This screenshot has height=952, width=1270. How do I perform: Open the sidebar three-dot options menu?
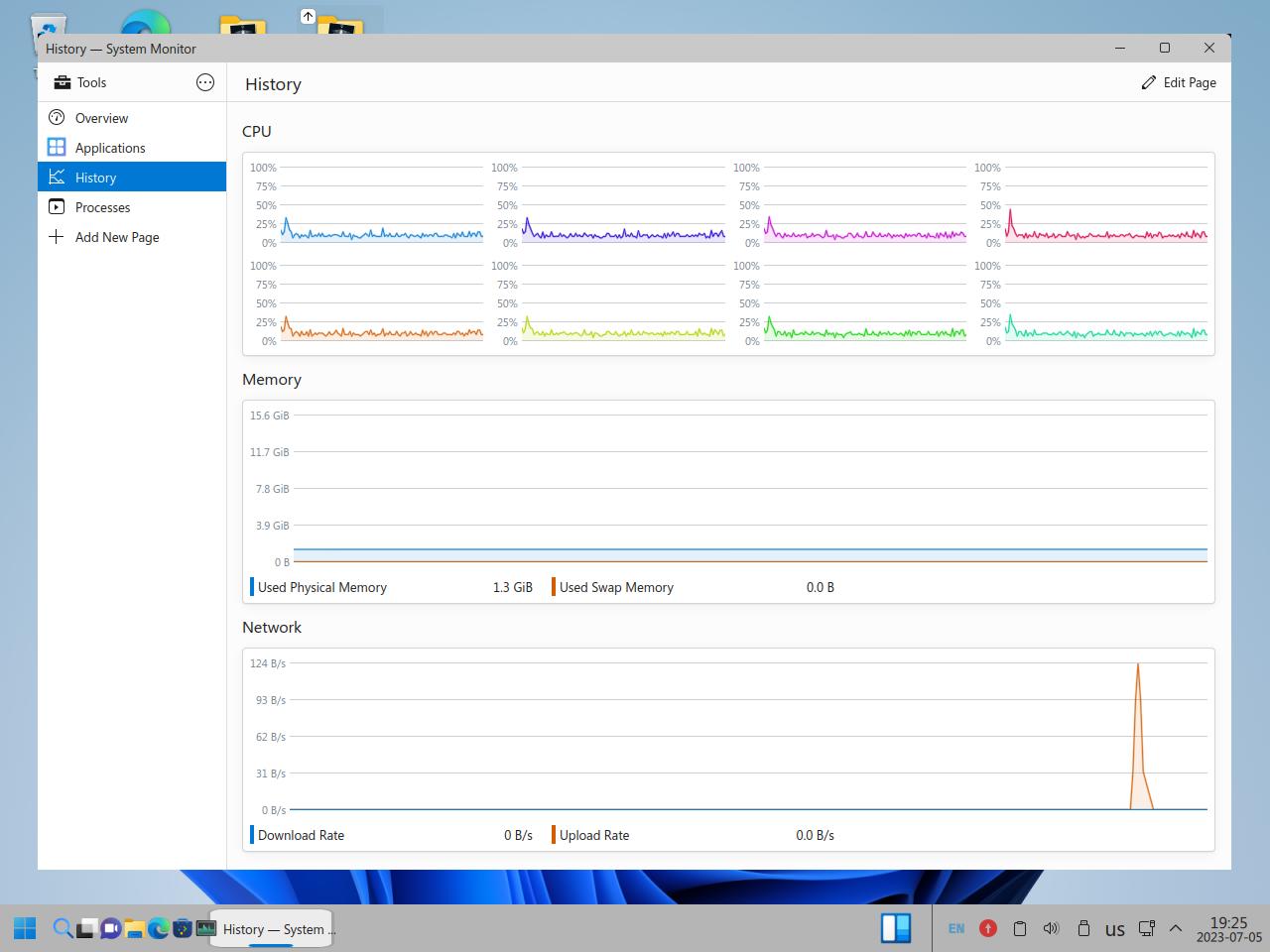point(205,82)
